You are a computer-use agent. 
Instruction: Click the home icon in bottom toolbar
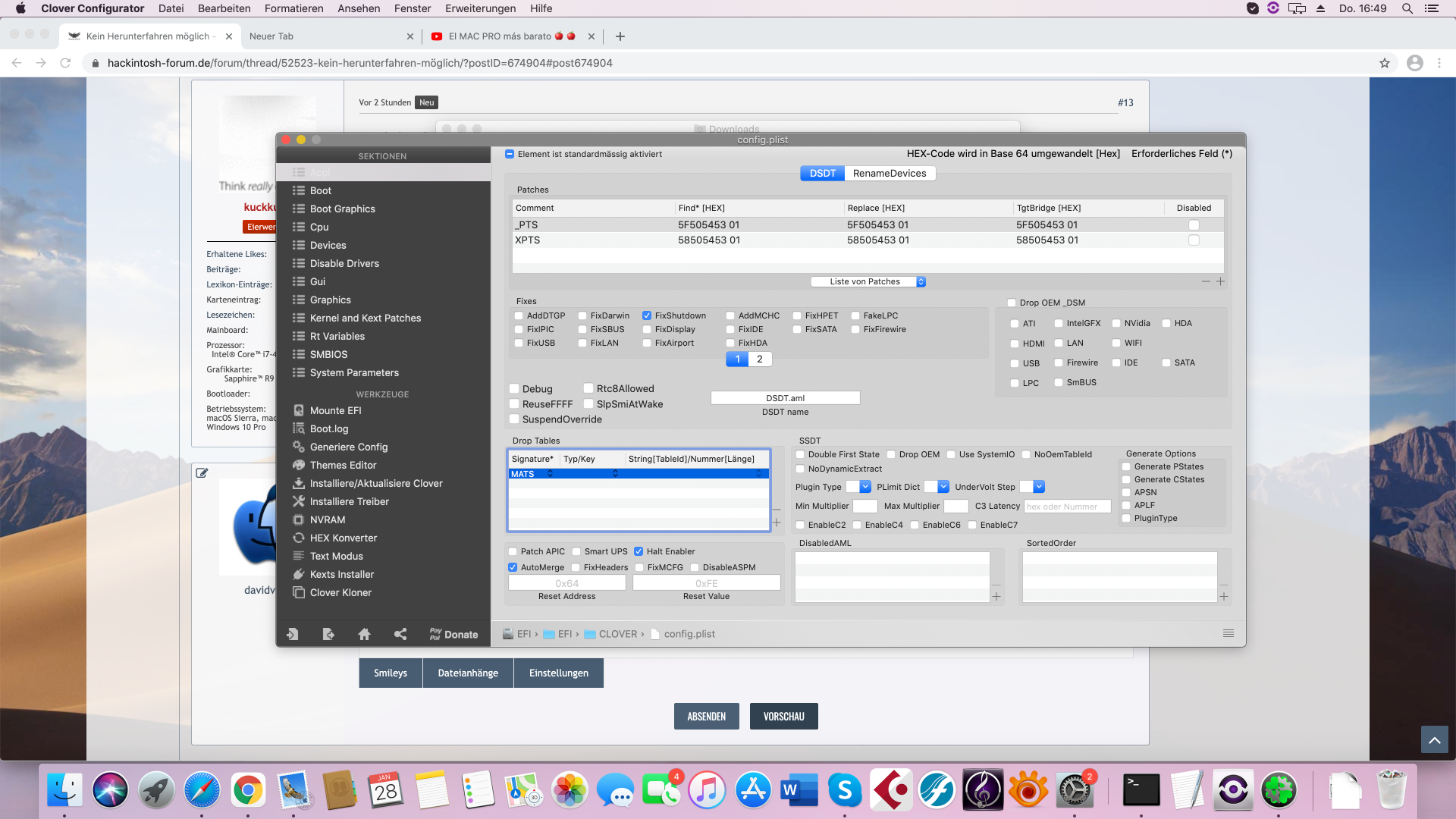click(364, 634)
